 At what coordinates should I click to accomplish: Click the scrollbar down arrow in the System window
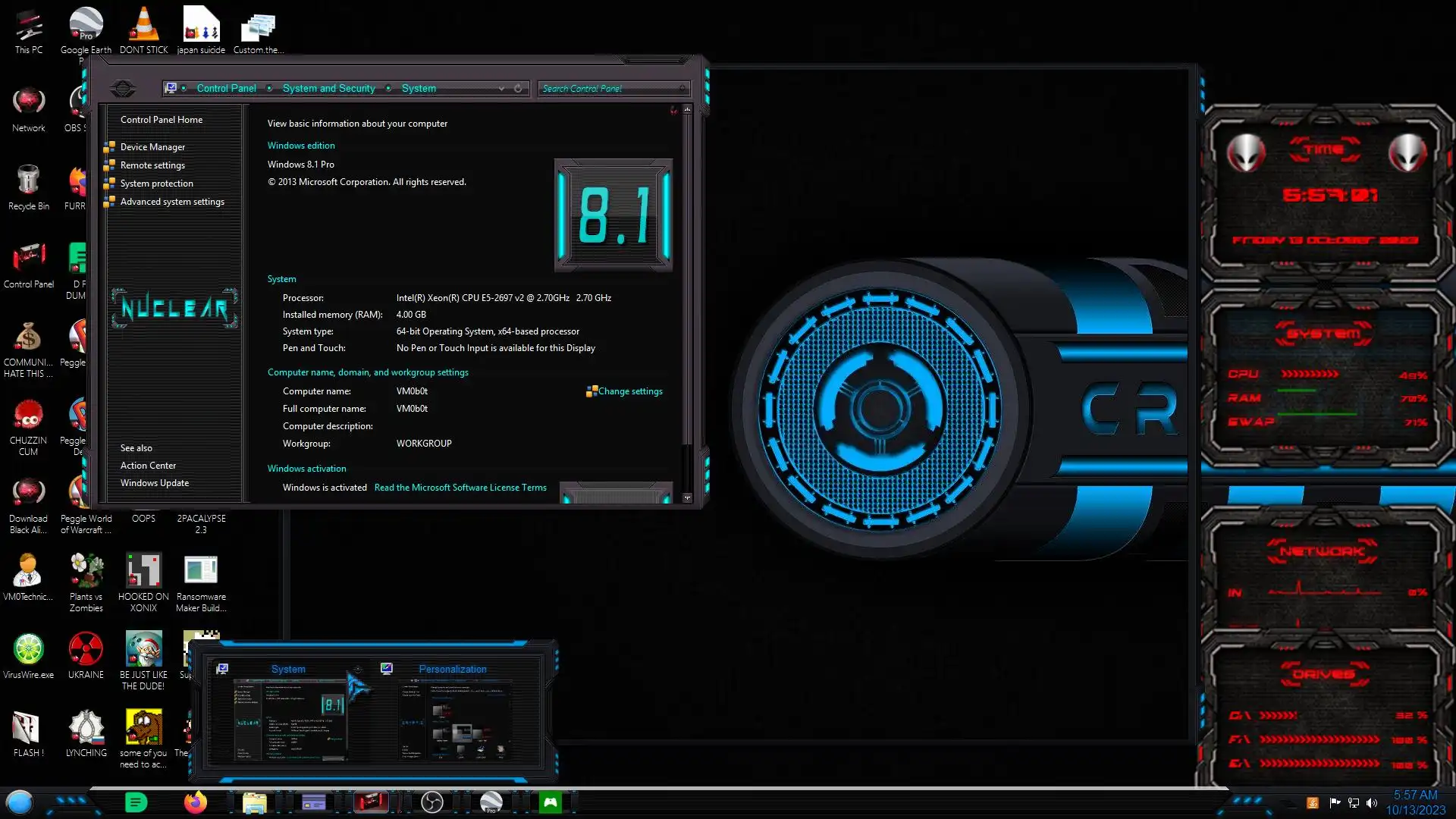click(x=687, y=498)
